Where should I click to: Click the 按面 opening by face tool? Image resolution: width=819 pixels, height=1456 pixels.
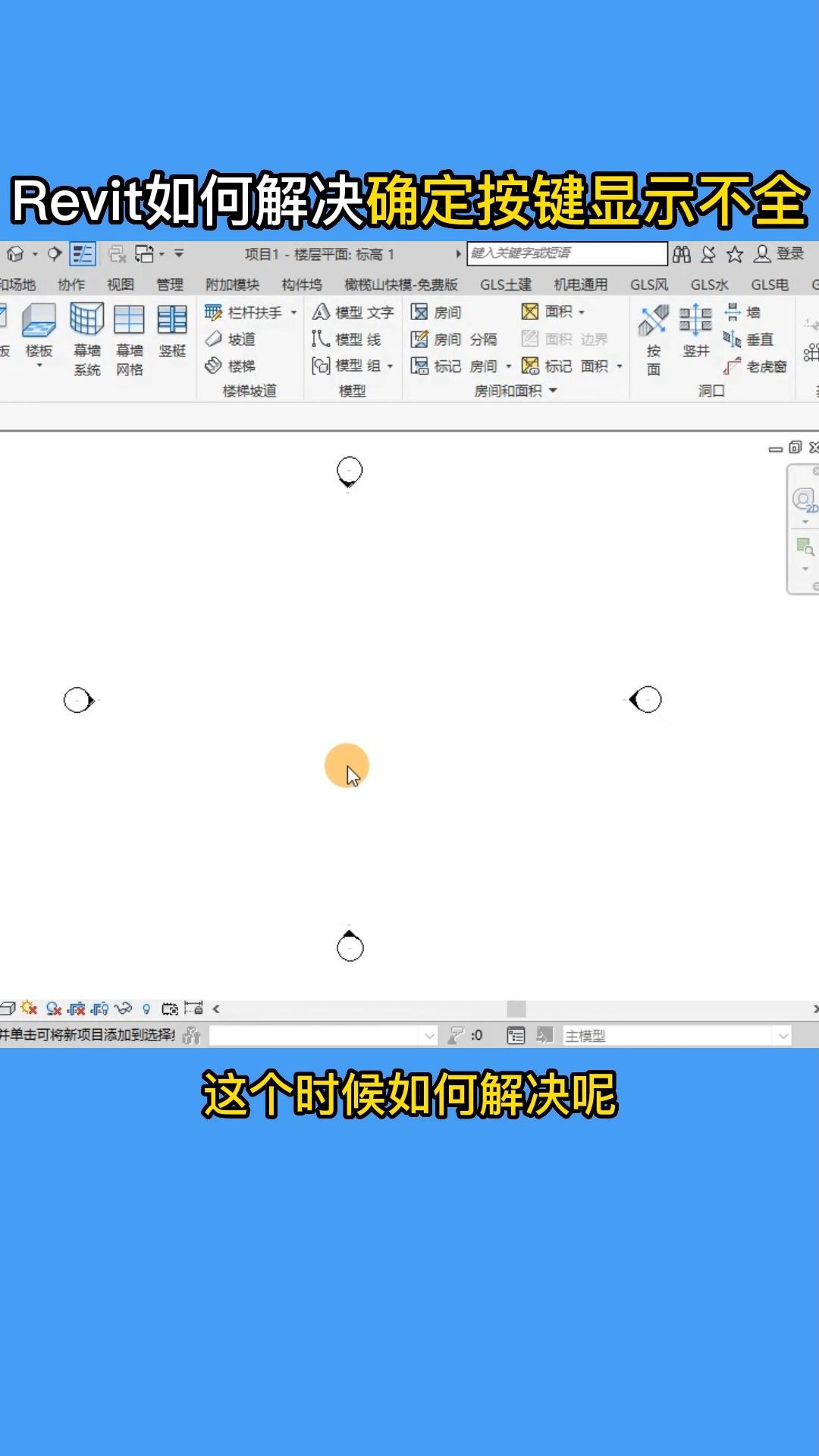[x=654, y=337]
